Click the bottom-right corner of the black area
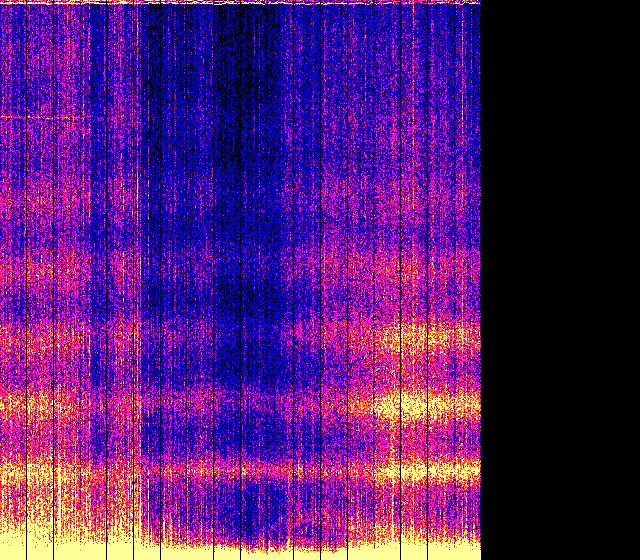 click(636, 556)
